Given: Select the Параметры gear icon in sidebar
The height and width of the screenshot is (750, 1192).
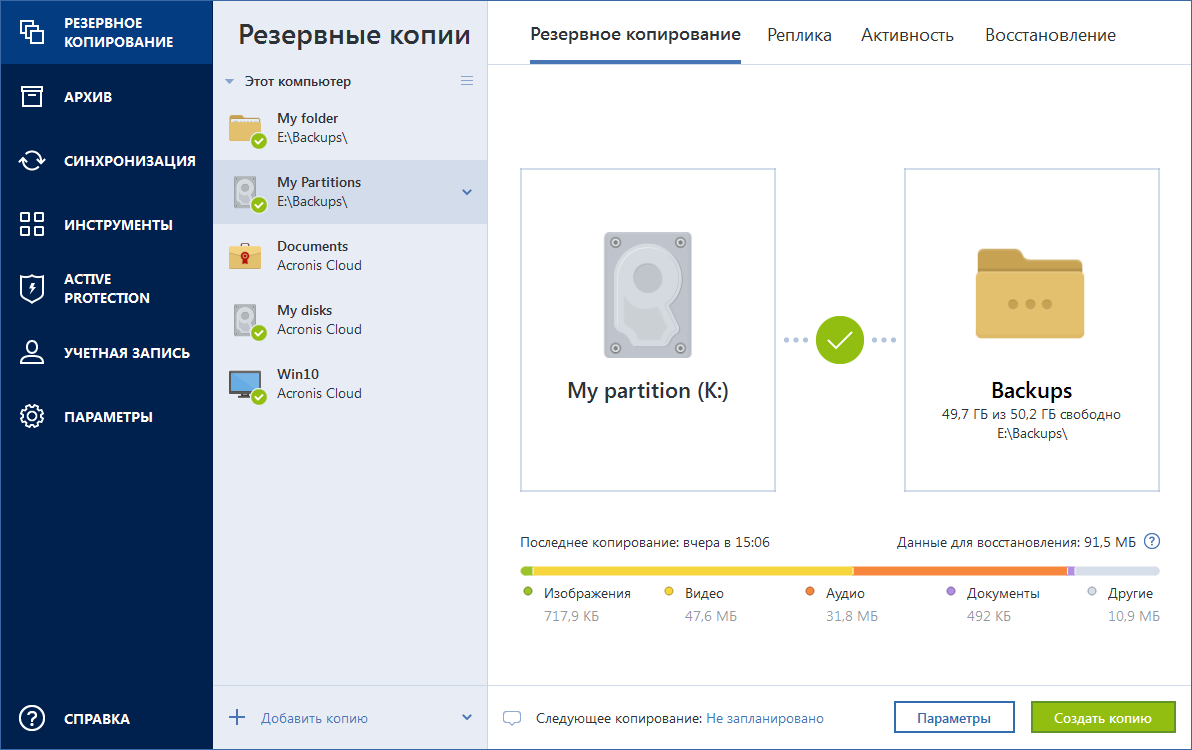Looking at the screenshot, I should pos(32,416).
